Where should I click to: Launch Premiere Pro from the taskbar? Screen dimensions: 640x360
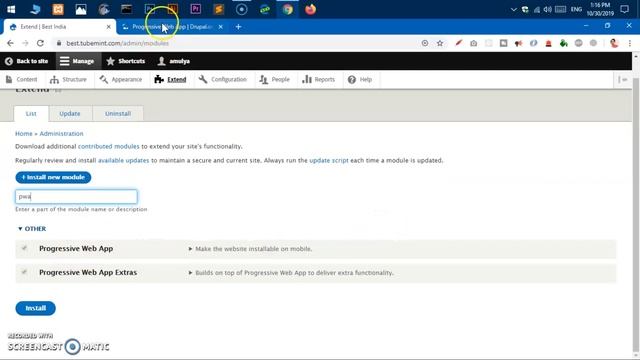click(196, 9)
